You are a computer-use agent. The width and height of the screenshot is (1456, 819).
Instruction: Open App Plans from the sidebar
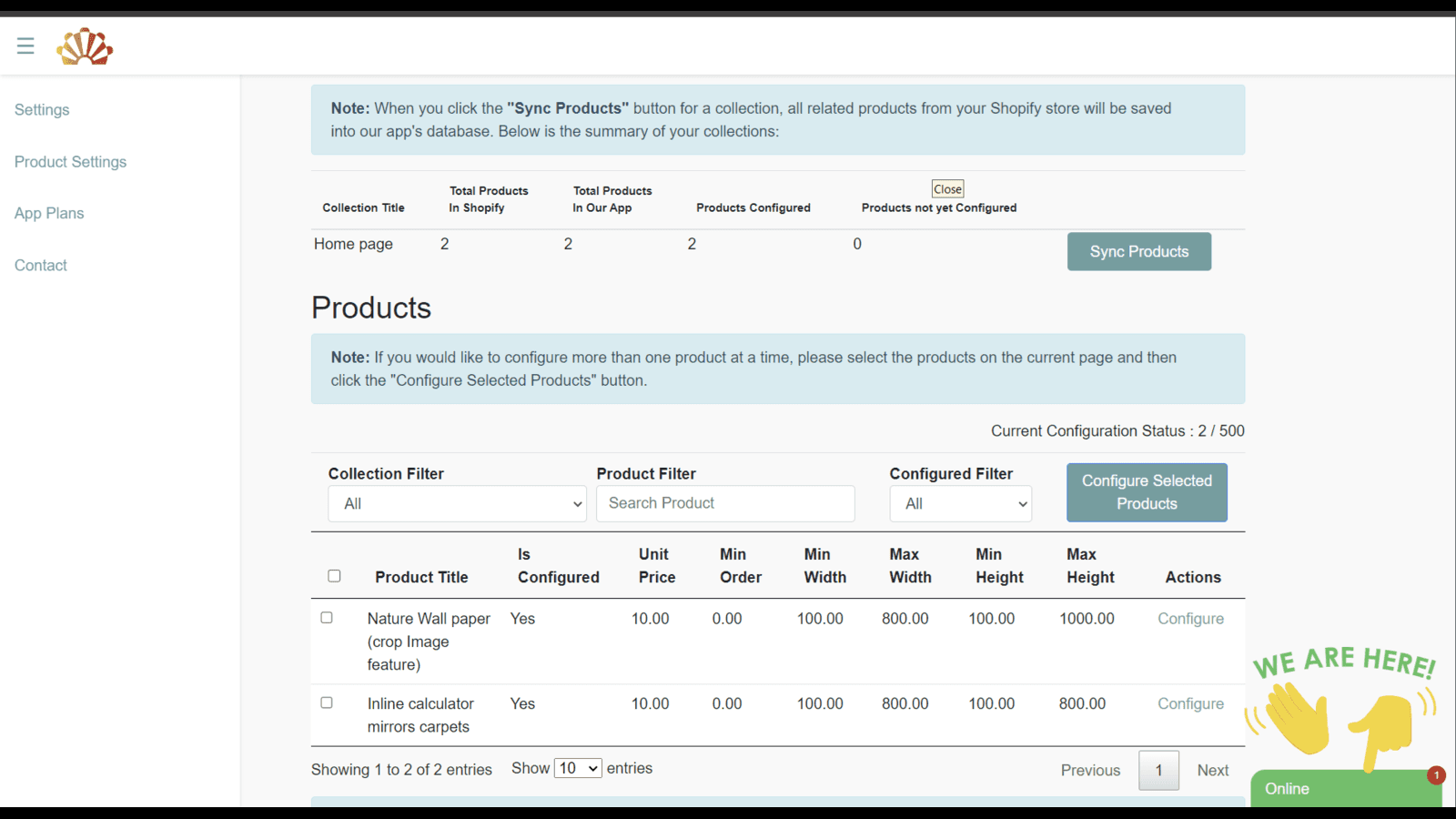pos(49,214)
